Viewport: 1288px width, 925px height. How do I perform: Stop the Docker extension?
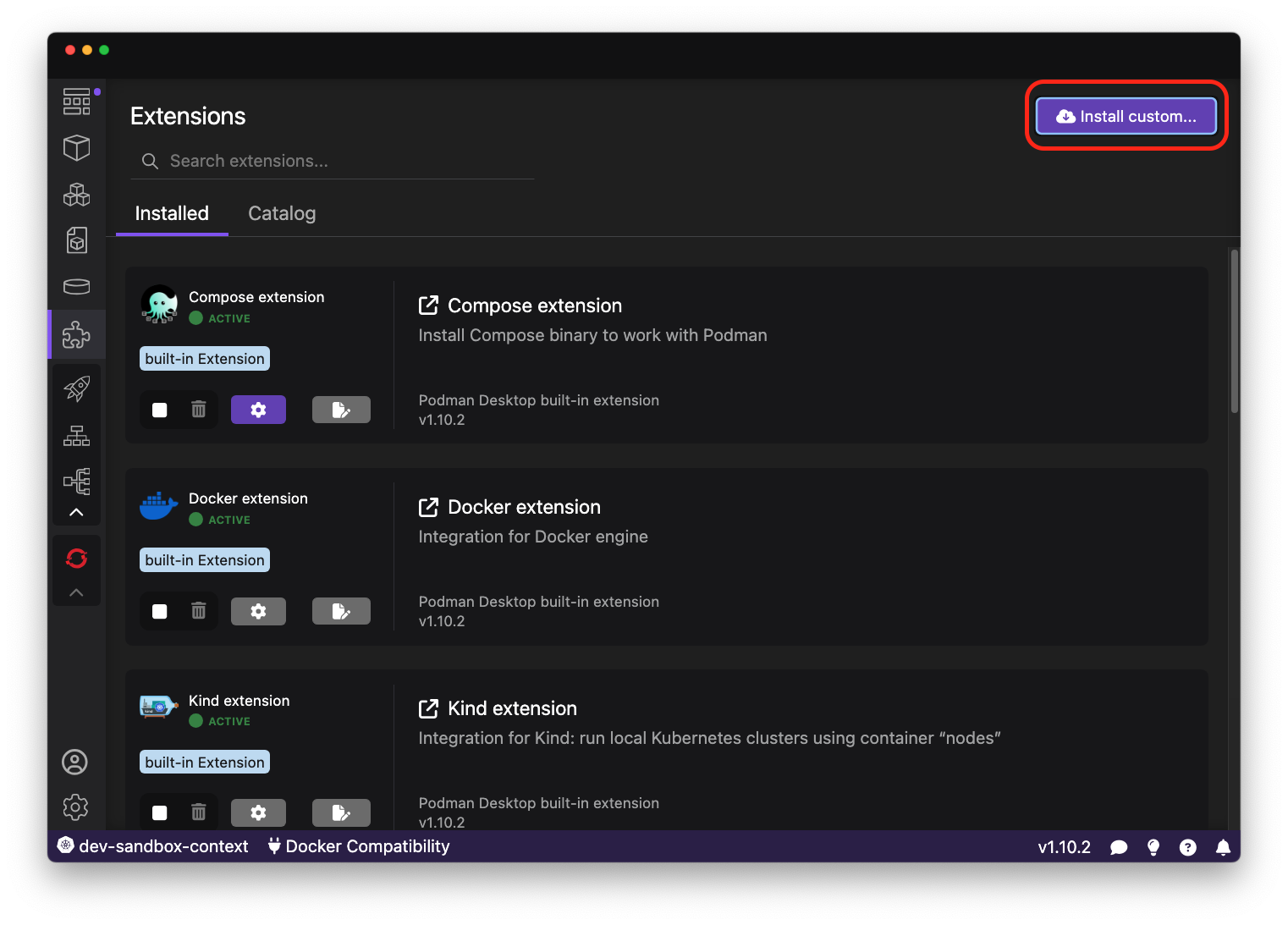160,611
